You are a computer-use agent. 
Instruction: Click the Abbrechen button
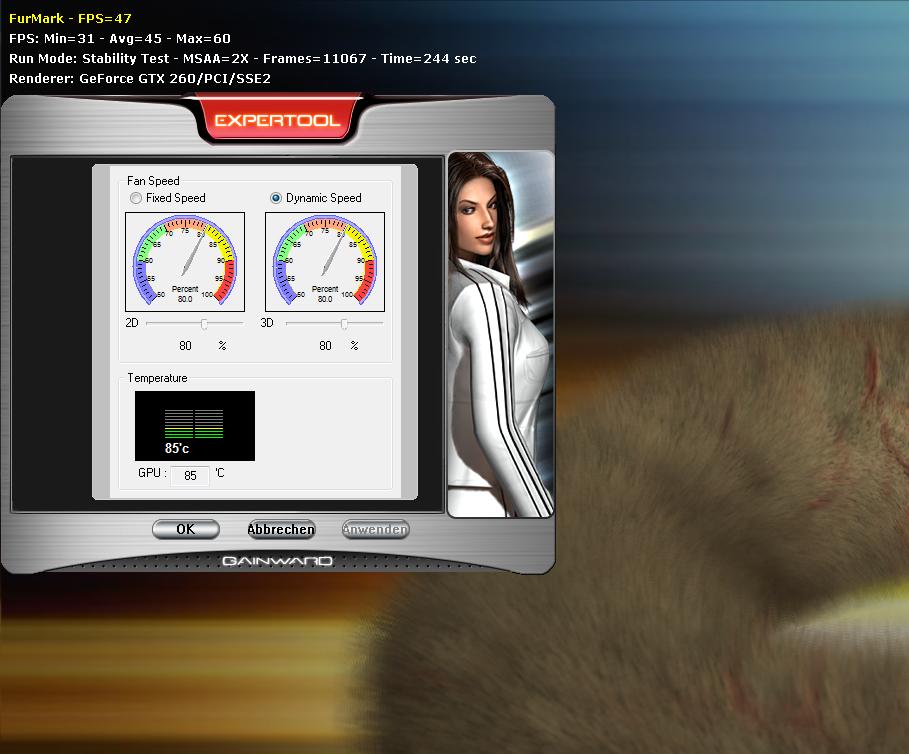tap(281, 529)
